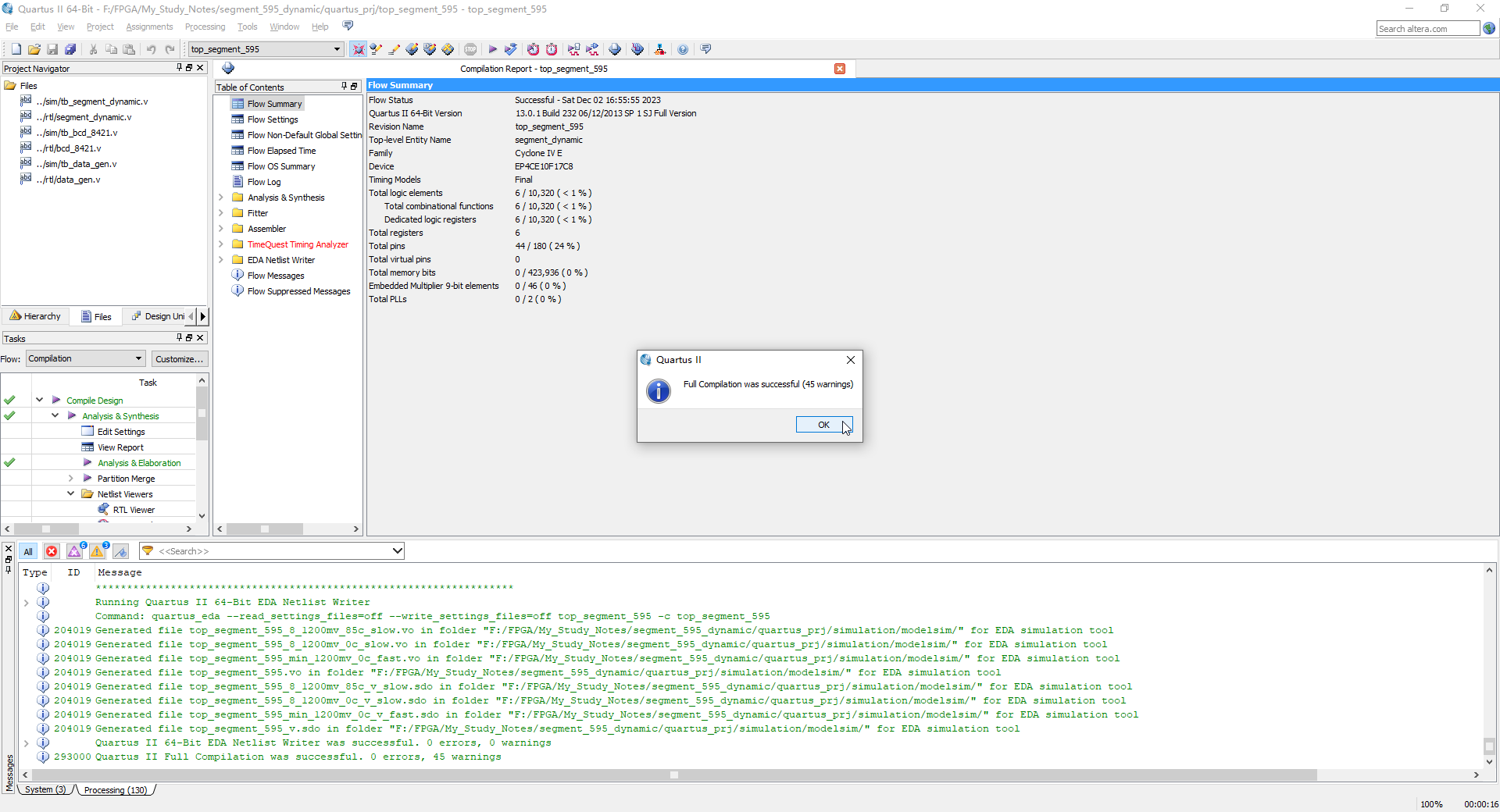Toggle the Critical Warning messages filter
The image size is (1500, 812).
75,551
